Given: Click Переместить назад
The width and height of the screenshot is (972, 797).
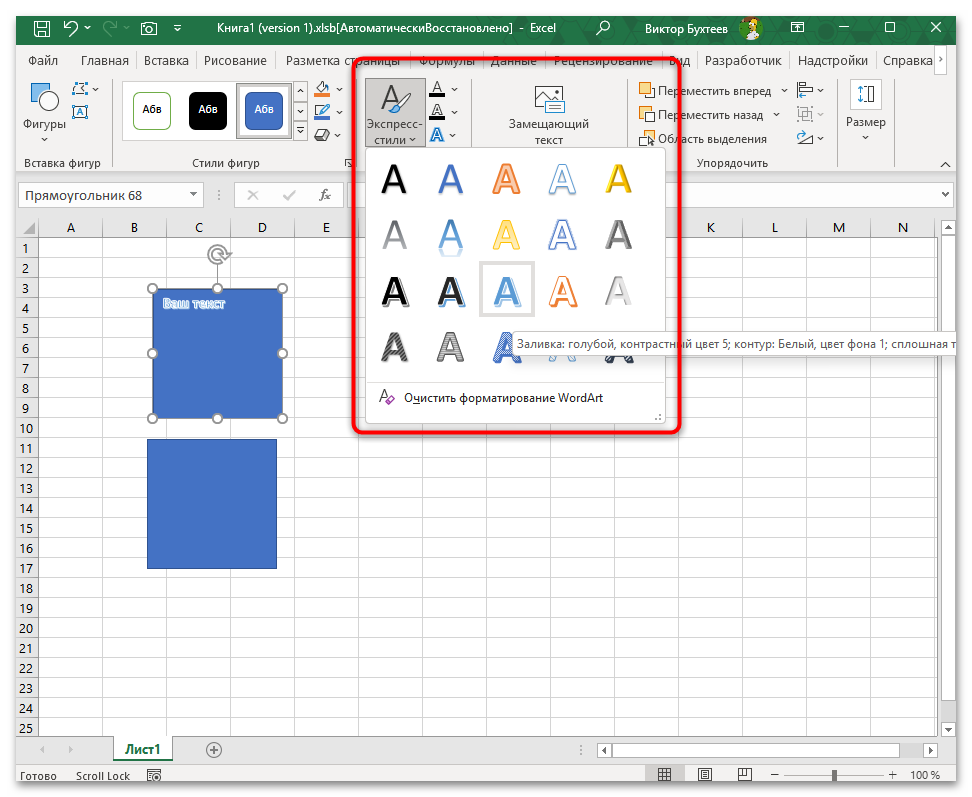Looking at the screenshot, I should tap(700, 115).
